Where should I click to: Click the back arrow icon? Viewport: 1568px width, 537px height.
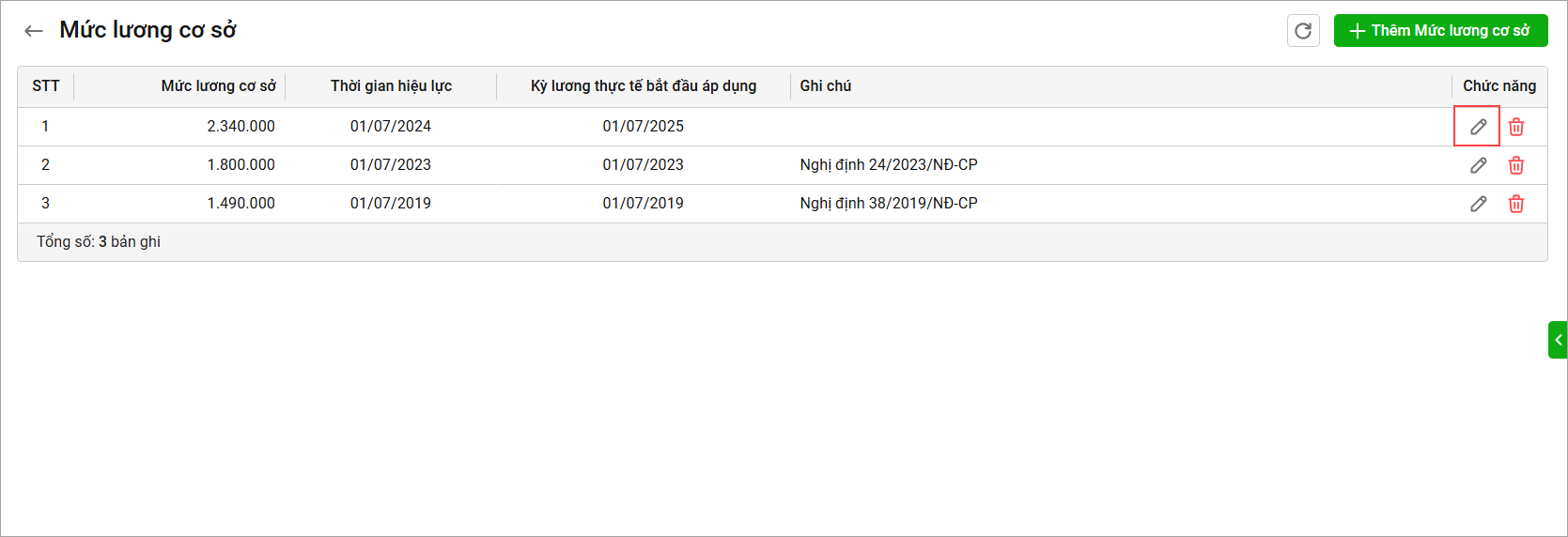click(34, 31)
